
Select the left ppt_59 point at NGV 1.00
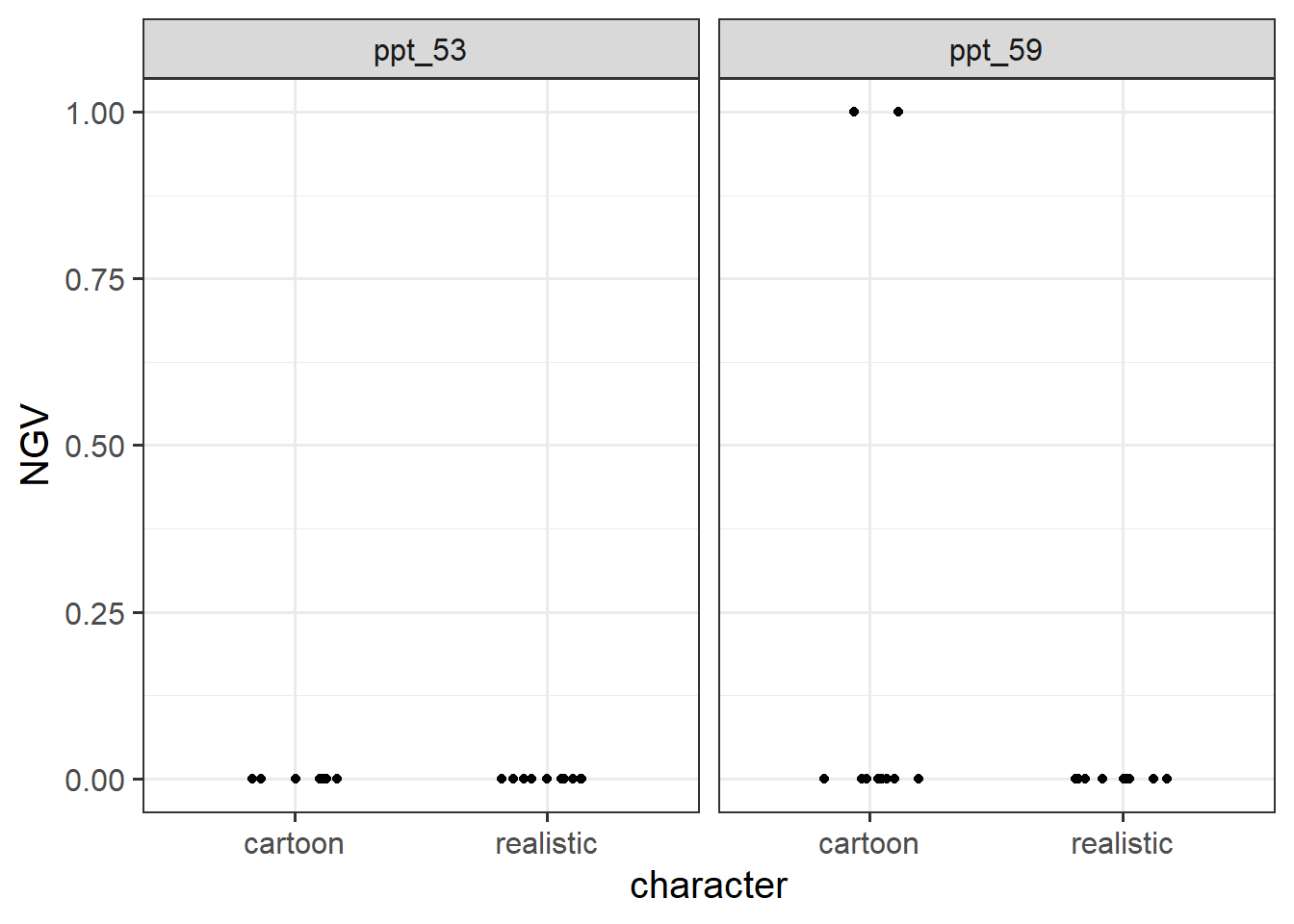[x=854, y=112]
